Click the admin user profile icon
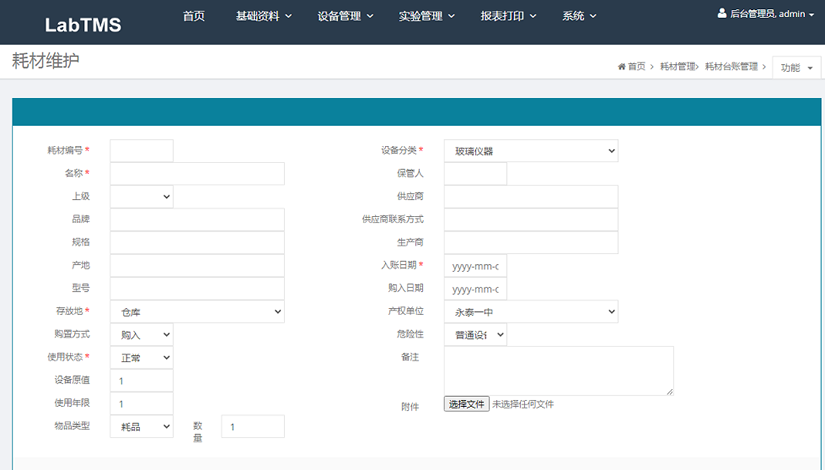Screen dimensions: 825x470 click(722, 14)
